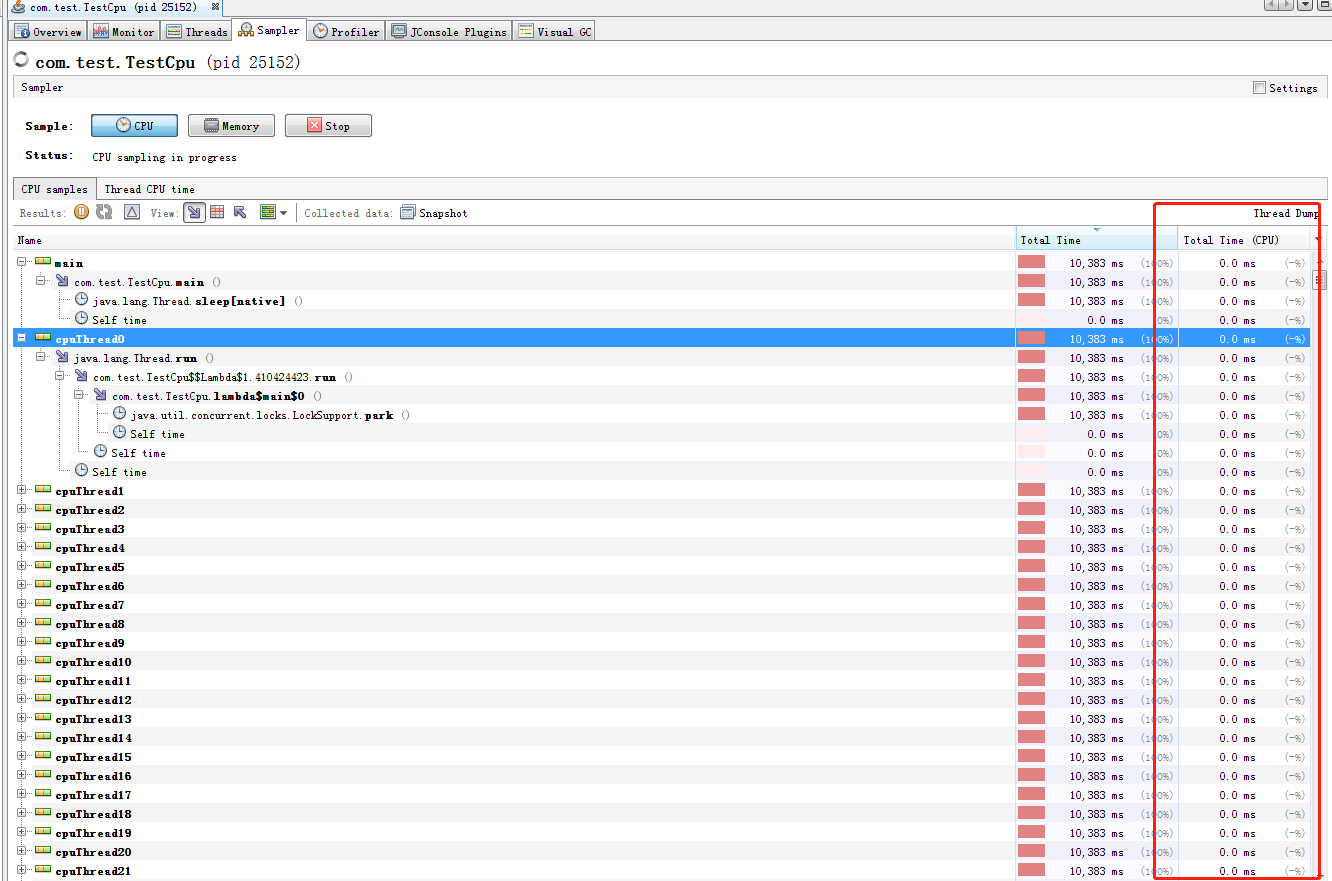Switch to the Reverse calls view icon

pyautogui.click(x=240, y=212)
